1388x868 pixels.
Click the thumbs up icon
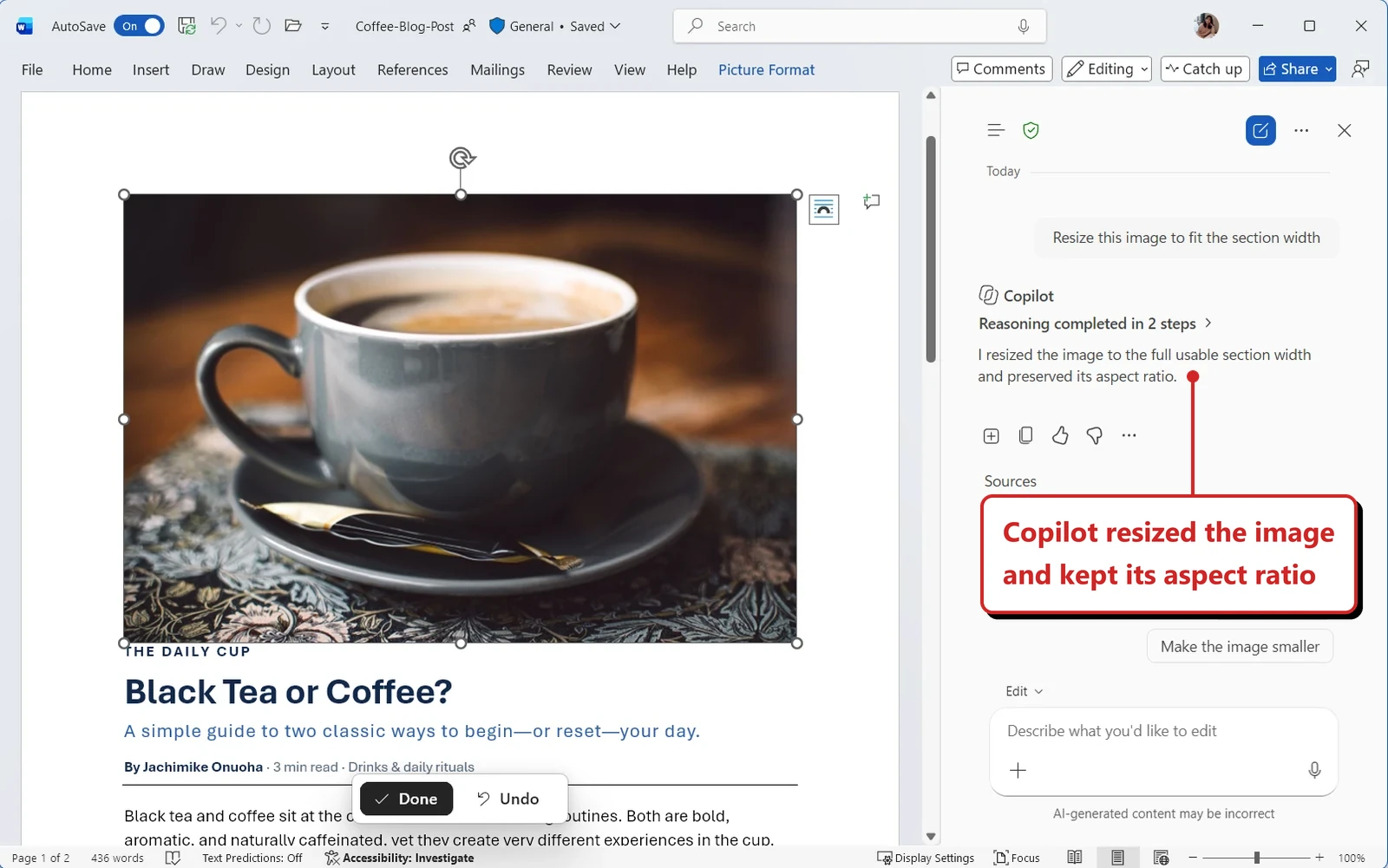tap(1060, 435)
